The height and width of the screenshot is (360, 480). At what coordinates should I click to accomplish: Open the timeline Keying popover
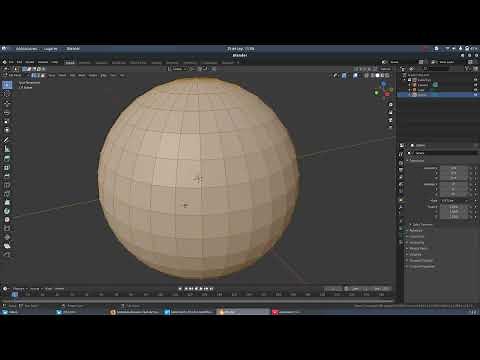[x=35, y=289]
